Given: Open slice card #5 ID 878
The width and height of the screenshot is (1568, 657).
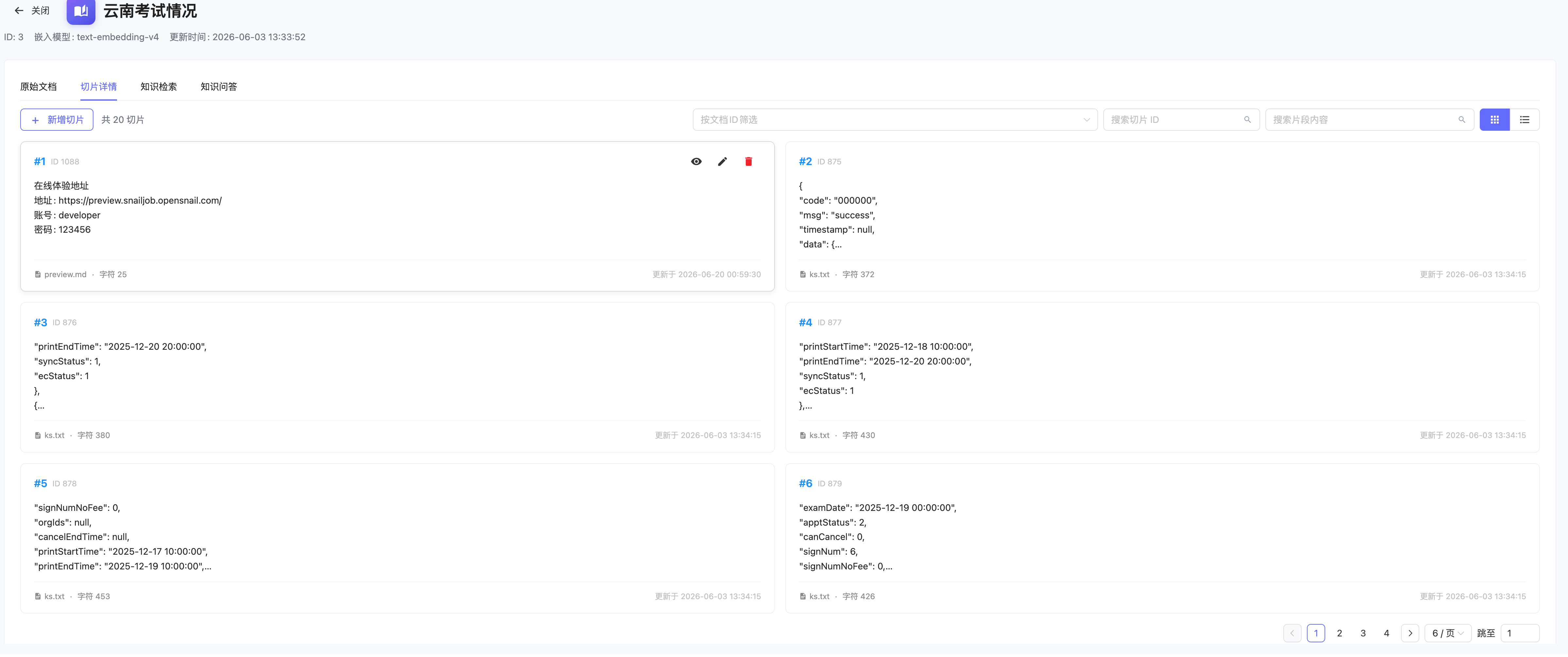Looking at the screenshot, I should click(397, 538).
